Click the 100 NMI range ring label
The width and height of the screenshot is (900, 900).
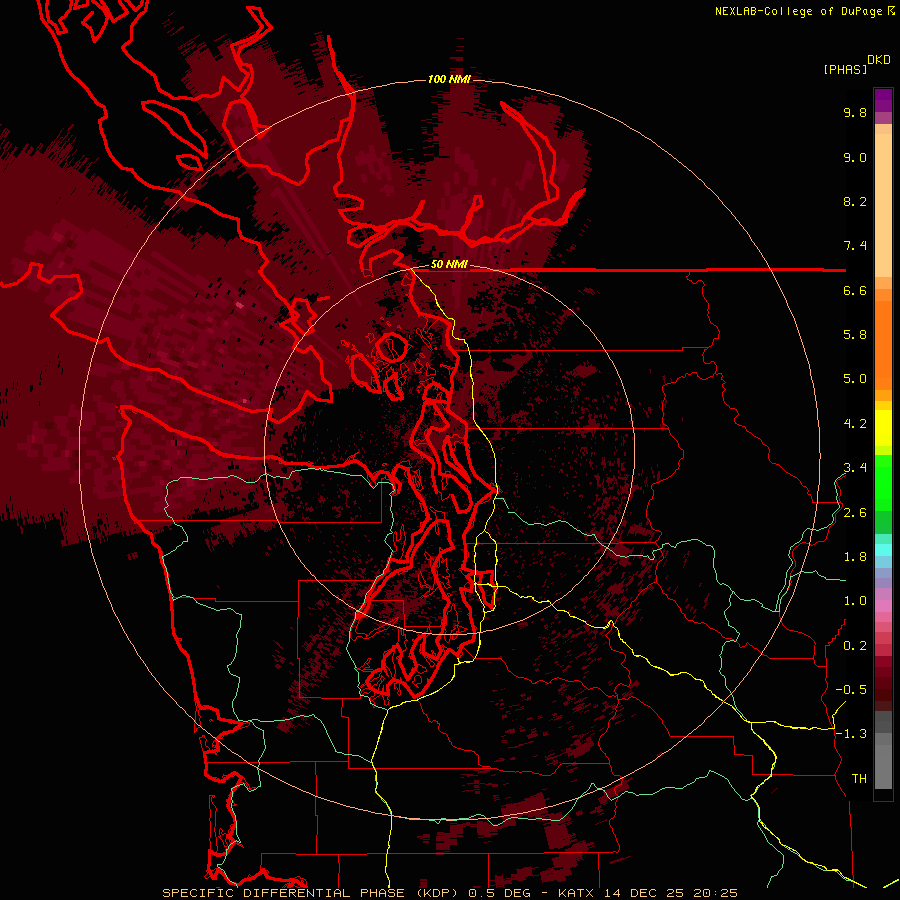(449, 79)
